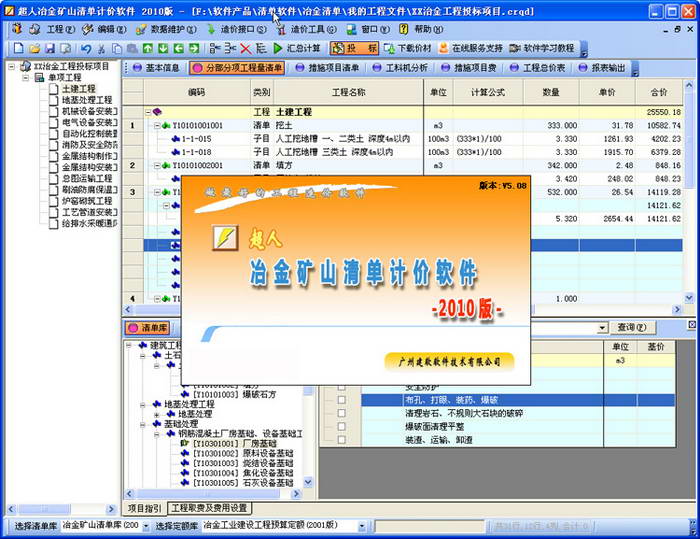
Task: Open the 选择定额库 dropdown
Action: point(362,527)
